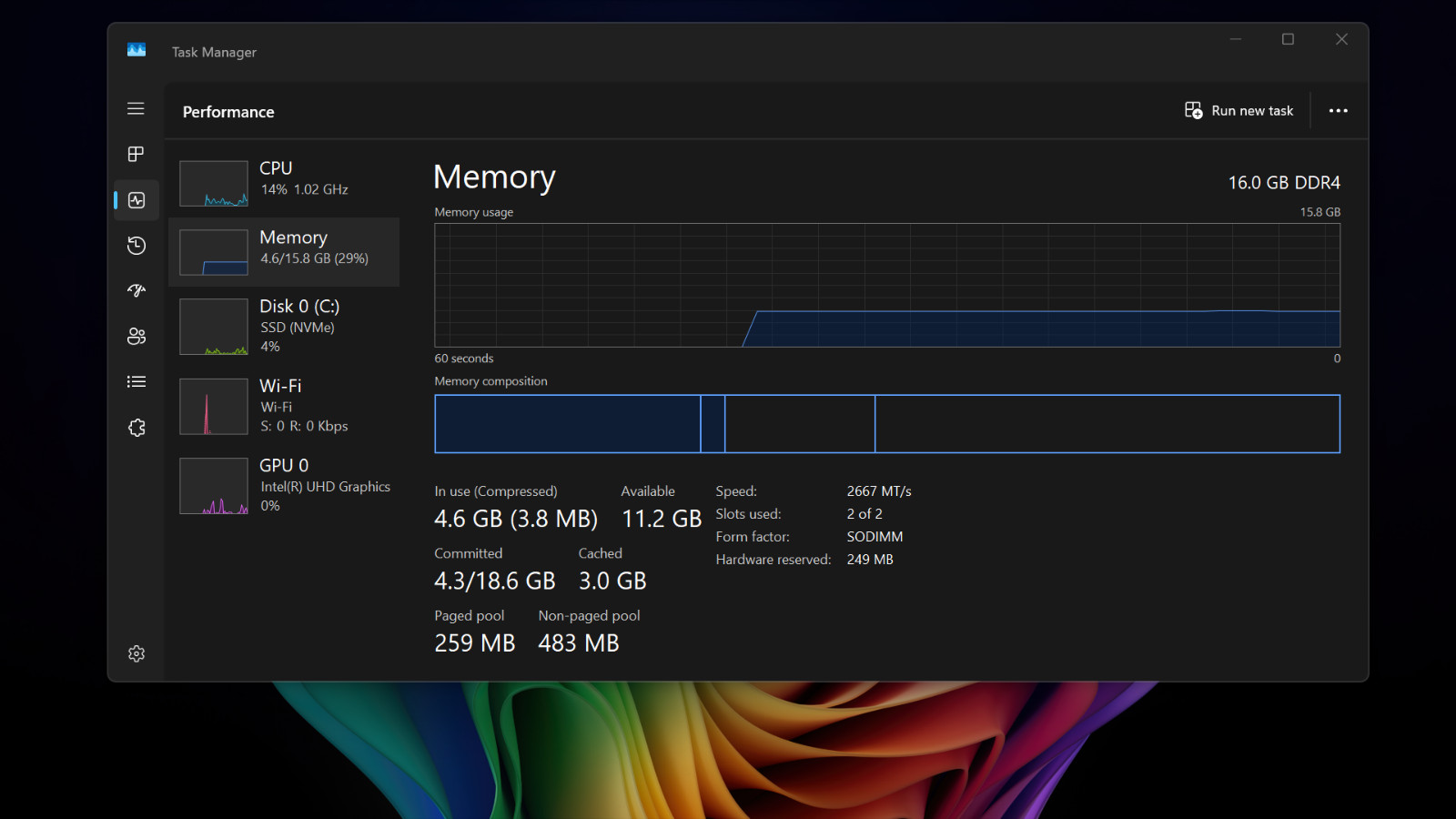Open the Services puzzle icon
Screen dimensions: 1456x819
click(136, 428)
